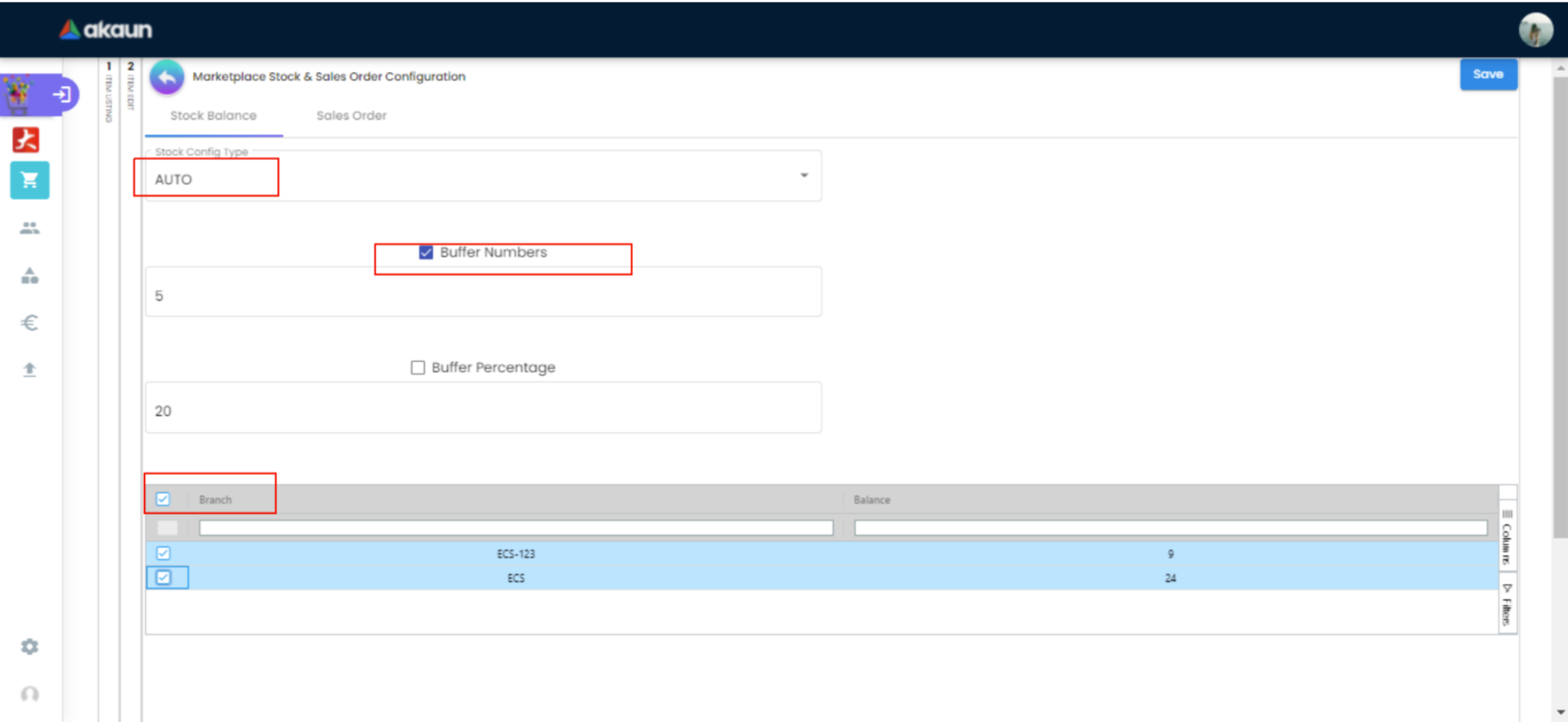Click the red Acrobat-style sidebar icon
The image size is (1568, 722).
pos(26,139)
